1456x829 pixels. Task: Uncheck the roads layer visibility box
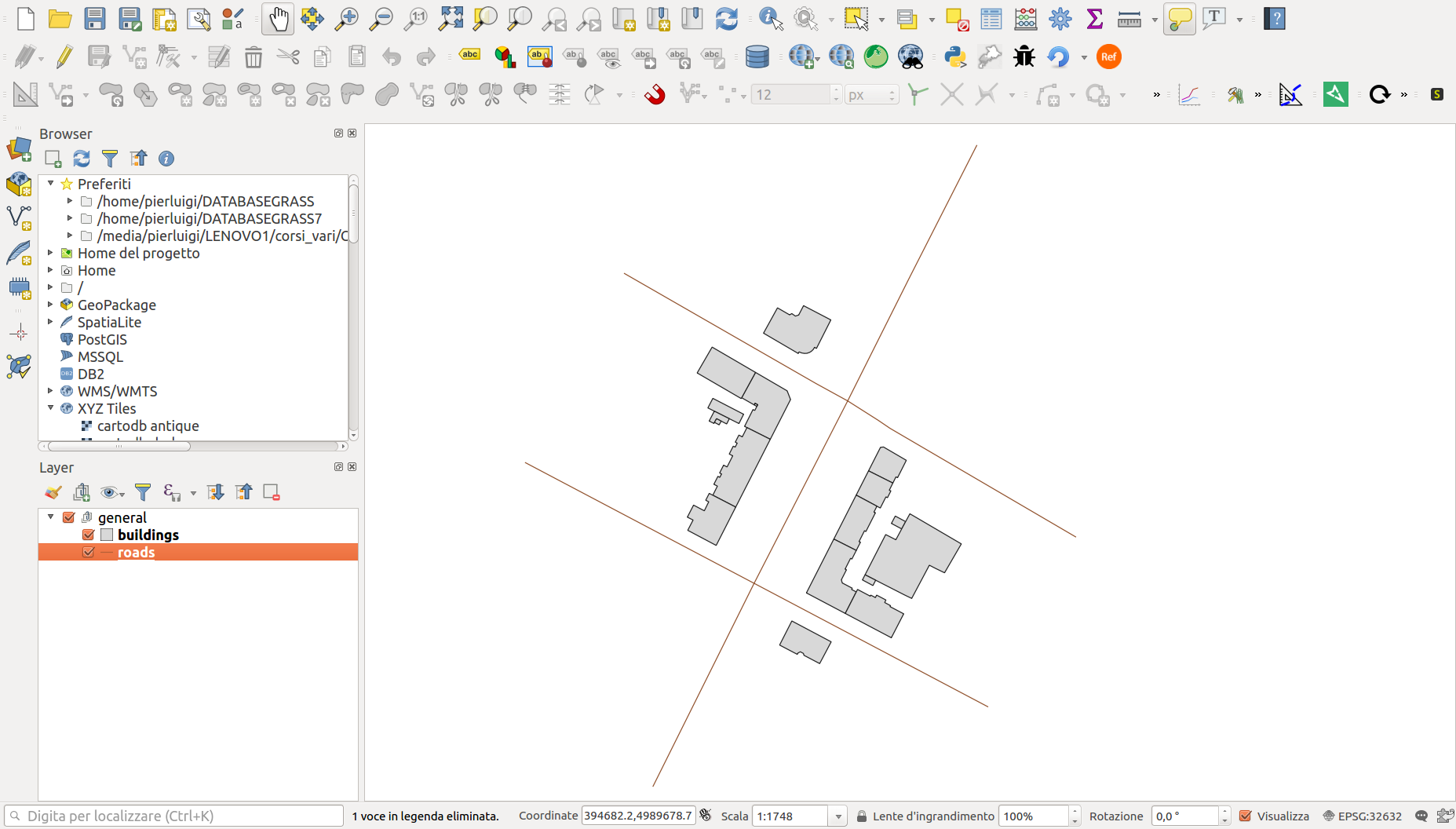coord(89,552)
